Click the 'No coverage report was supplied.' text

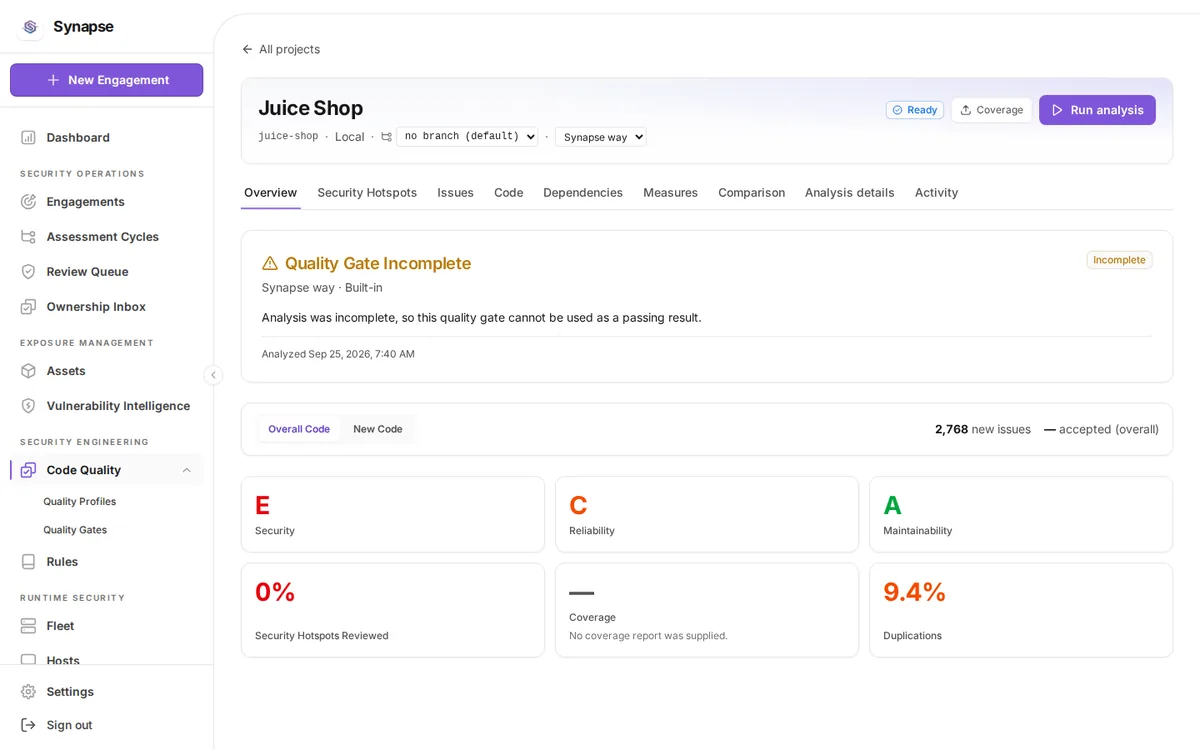(648, 636)
